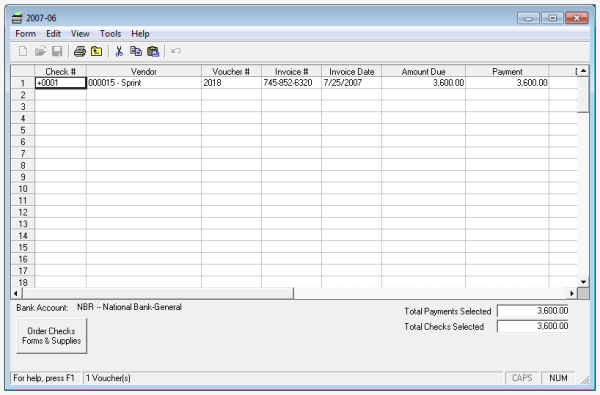Click the Voucher # column header
Viewport: 600px width, 395px height.
pos(231,71)
